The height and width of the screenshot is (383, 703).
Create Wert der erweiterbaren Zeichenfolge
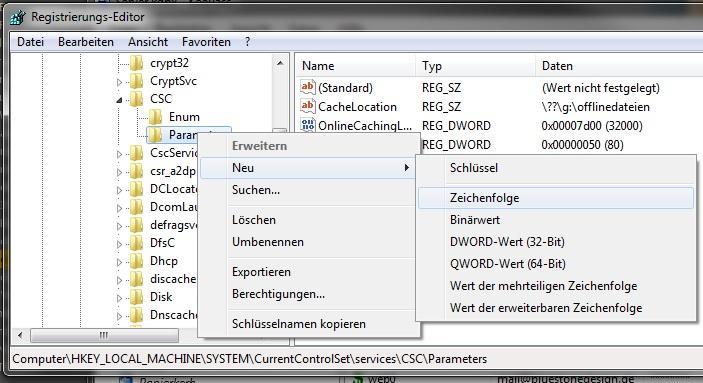click(556, 308)
